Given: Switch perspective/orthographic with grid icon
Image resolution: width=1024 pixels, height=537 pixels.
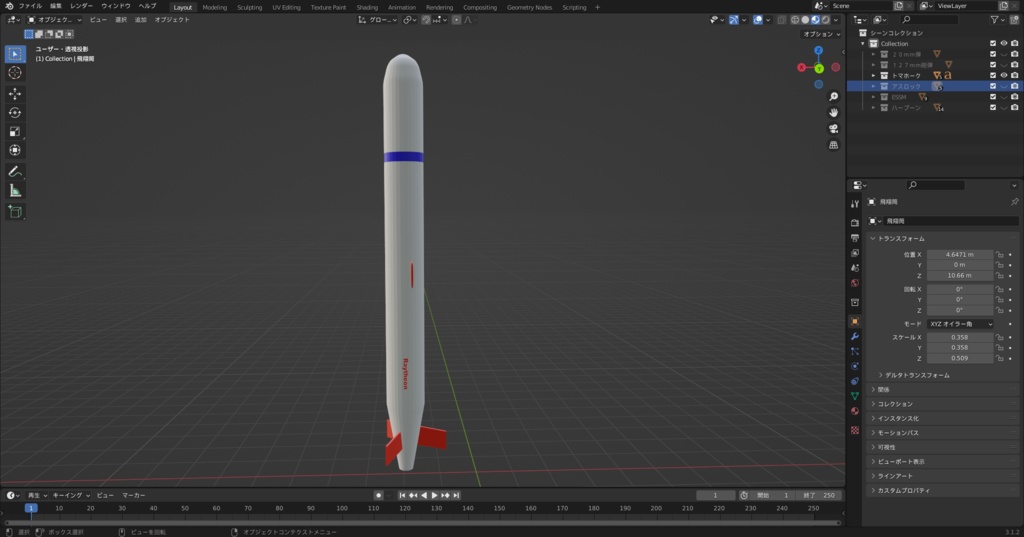Looking at the screenshot, I should pyautogui.click(x=833, y=145).
